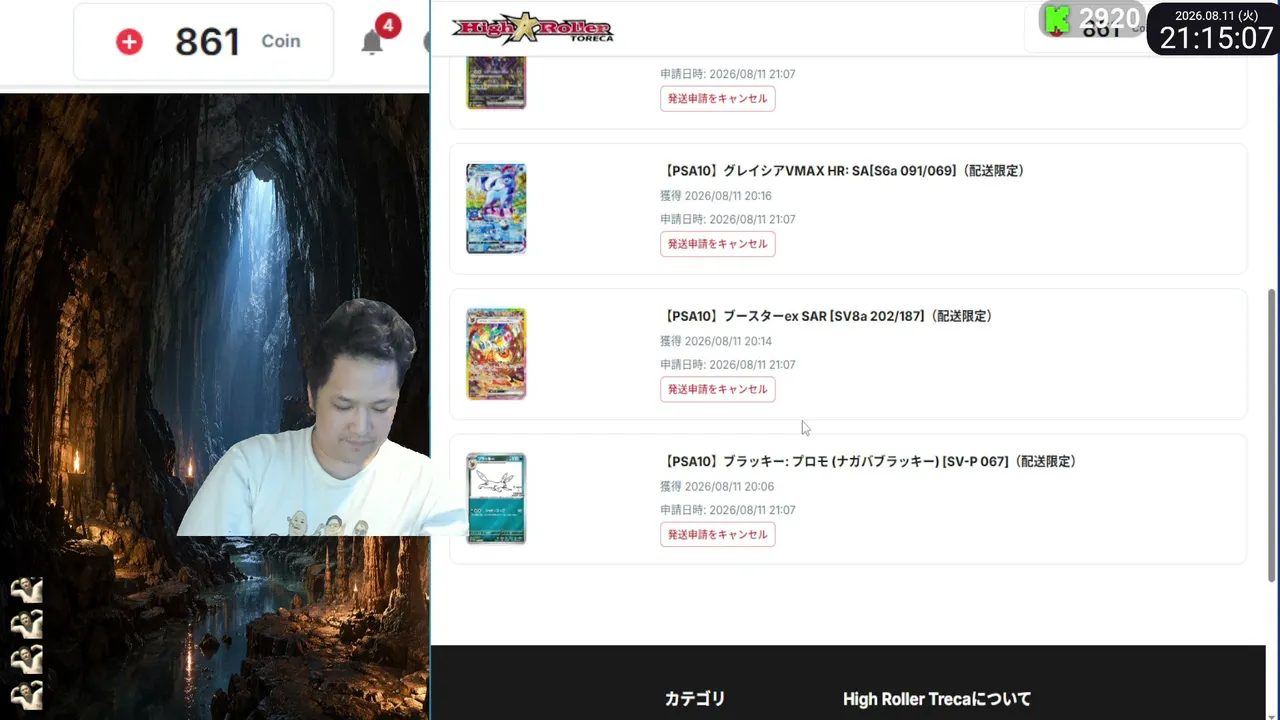The image size is (1280, 720).
Task: Click the page's vertical scrollbar thumb
Action: [x=1272, y=435]
